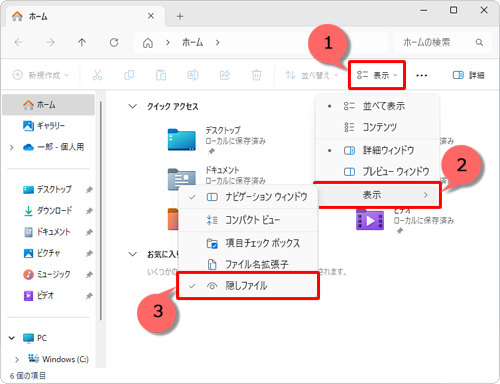Screen dimensions: 500x384
Task: Toggle プレビュー ウィンドウ pane option
Action: [x=378, y=172]
